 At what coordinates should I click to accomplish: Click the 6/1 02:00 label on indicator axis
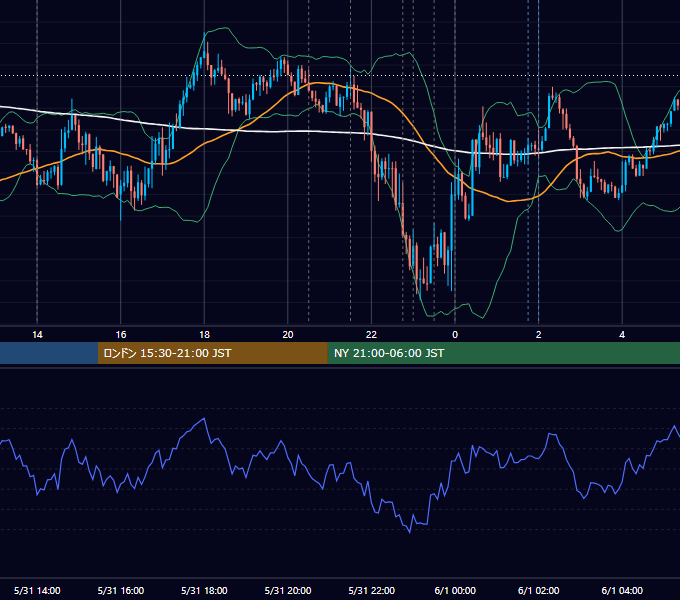click(539, 590)
